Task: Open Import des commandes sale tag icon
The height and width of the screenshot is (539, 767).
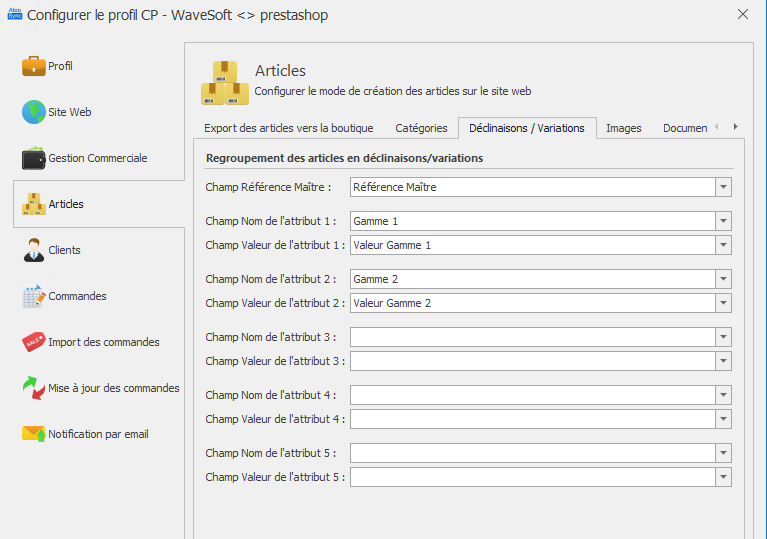Action: (x=34, y=342)
